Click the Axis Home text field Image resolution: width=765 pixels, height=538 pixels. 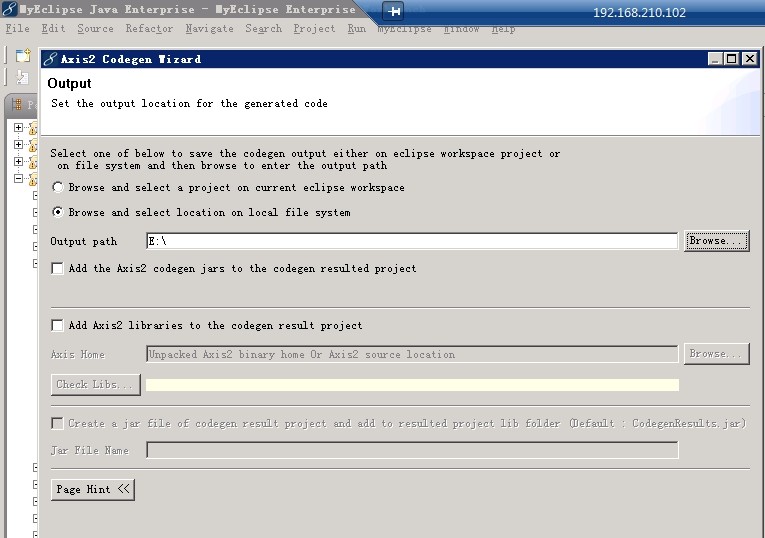point(412,354)
